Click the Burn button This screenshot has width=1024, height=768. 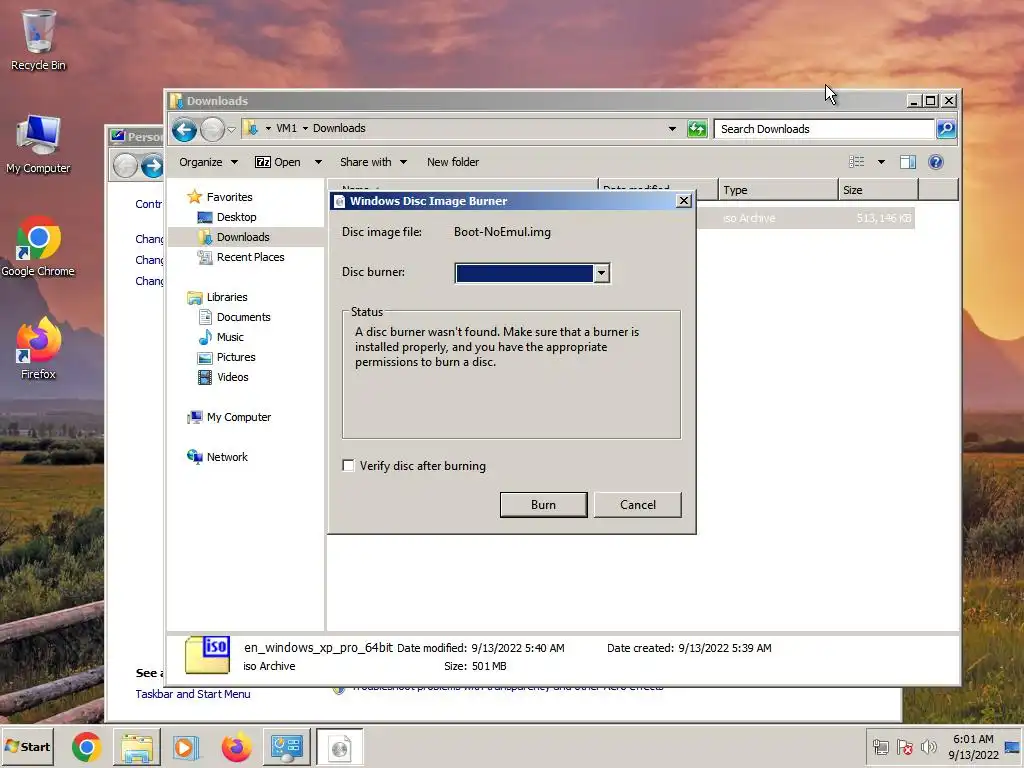pos(543,505)
